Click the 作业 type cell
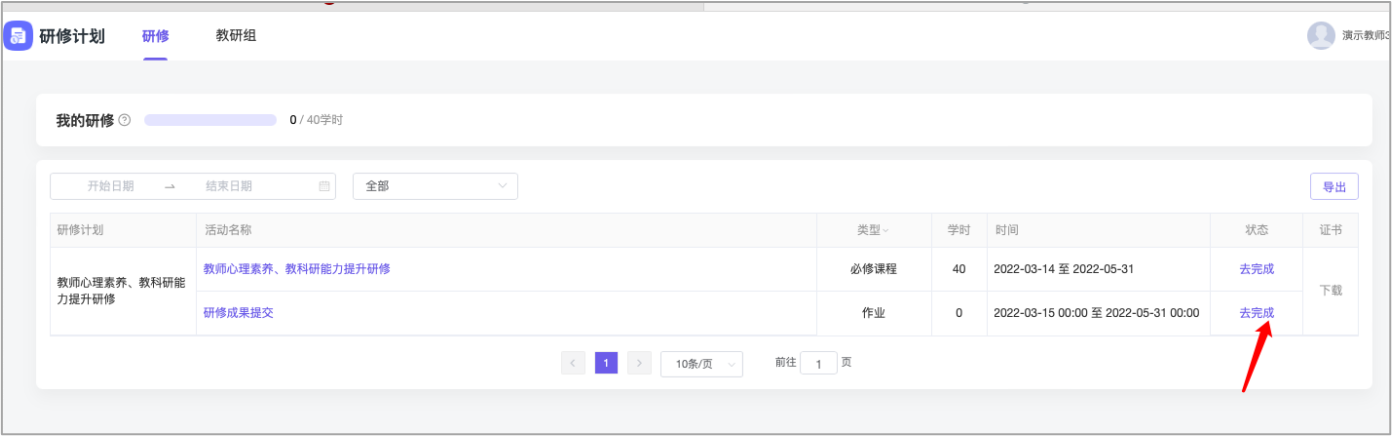Viewport: 1392px width, 436px height. [874, 313]
